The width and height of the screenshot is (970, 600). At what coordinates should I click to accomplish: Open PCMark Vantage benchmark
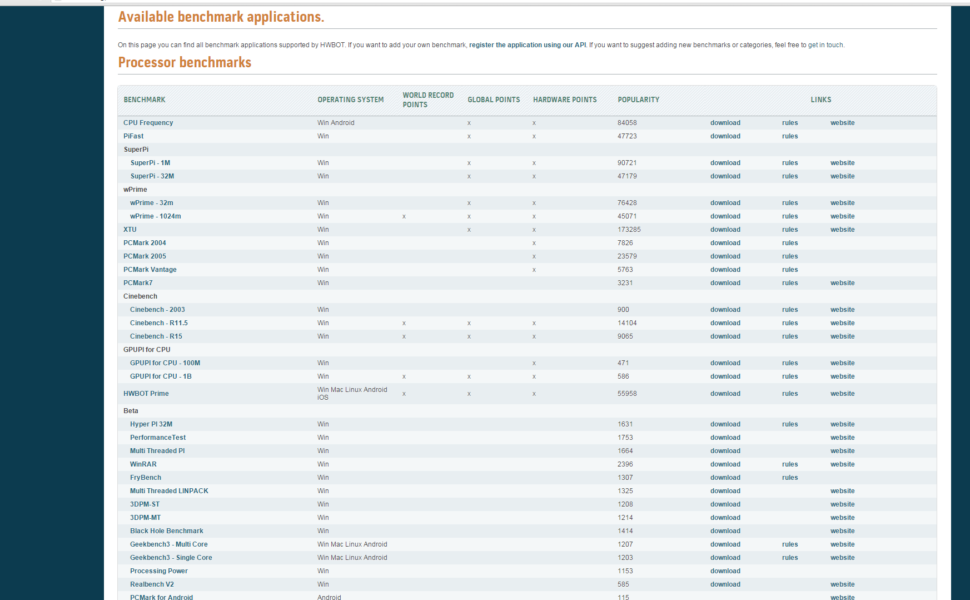150,270
